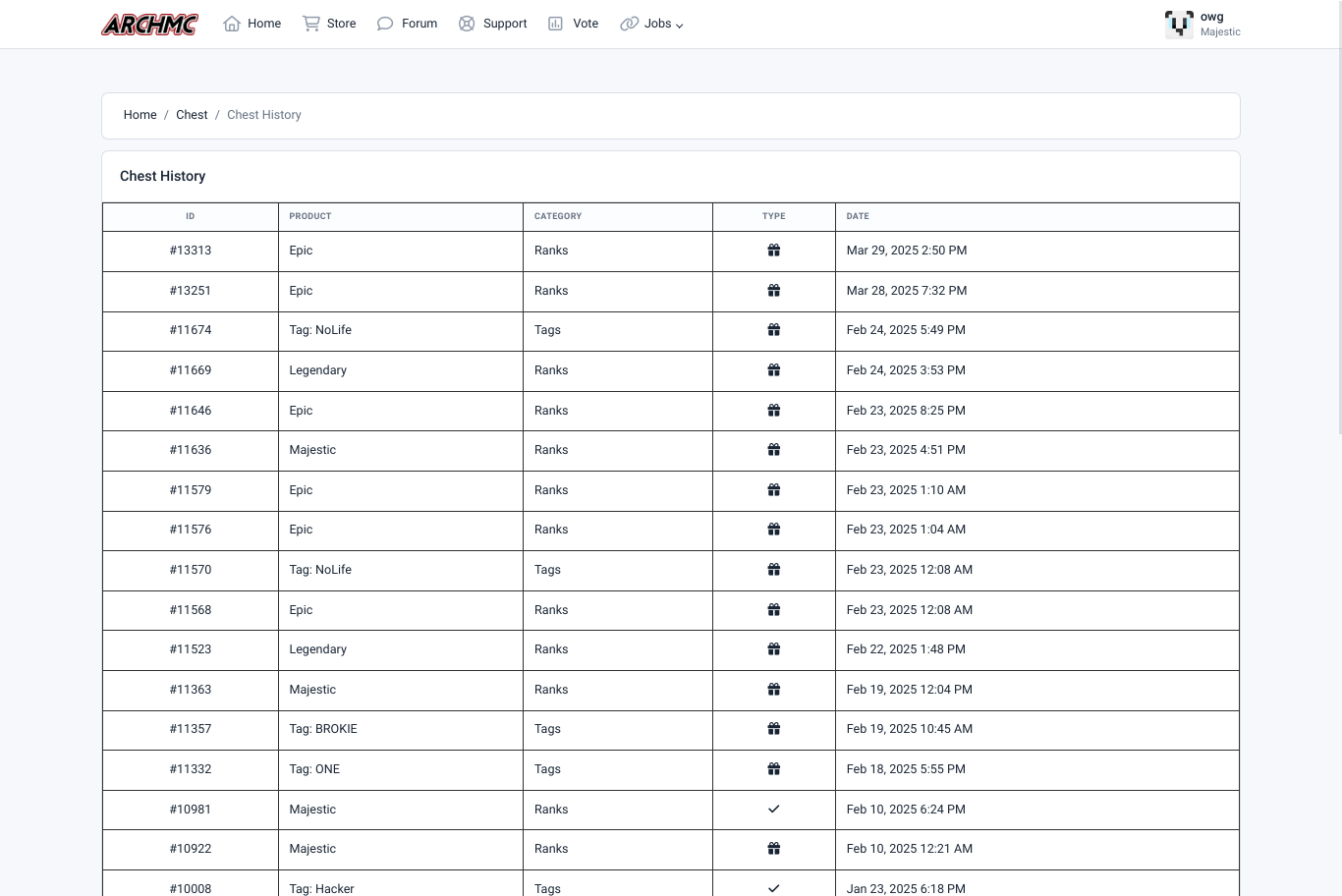Click gift icon in row #11523
Screen dimensions: 1342x896
[x=774, y=649]
